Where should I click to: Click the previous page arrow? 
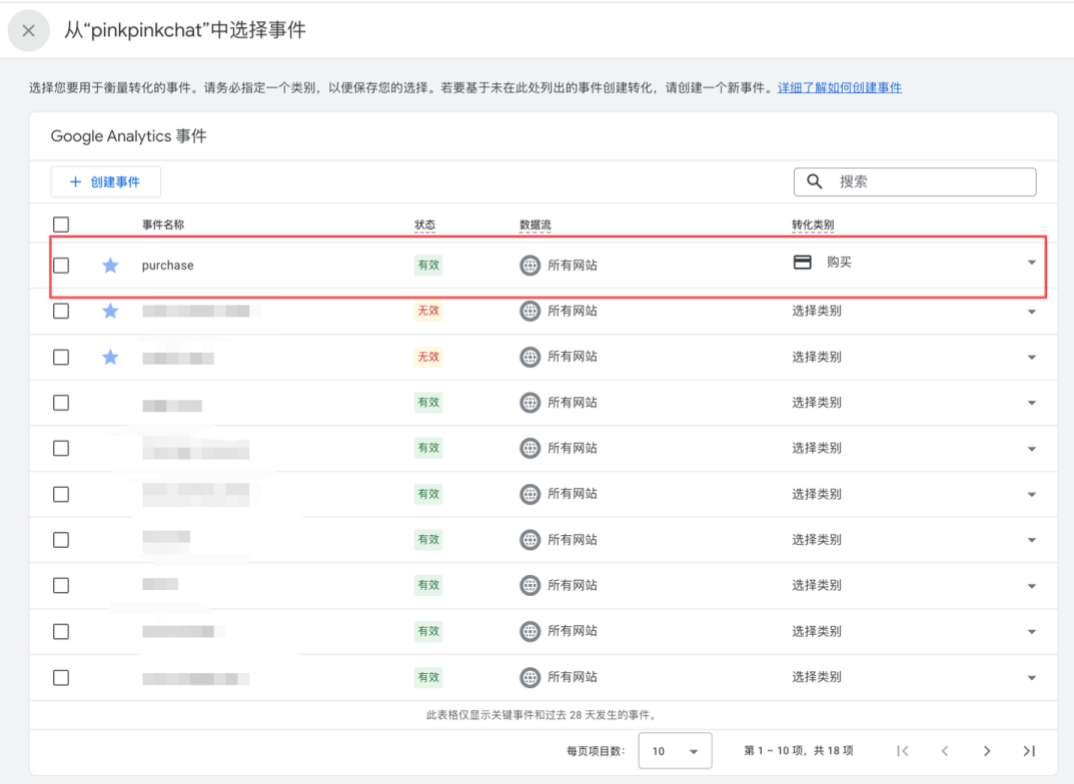click(945, 750)
